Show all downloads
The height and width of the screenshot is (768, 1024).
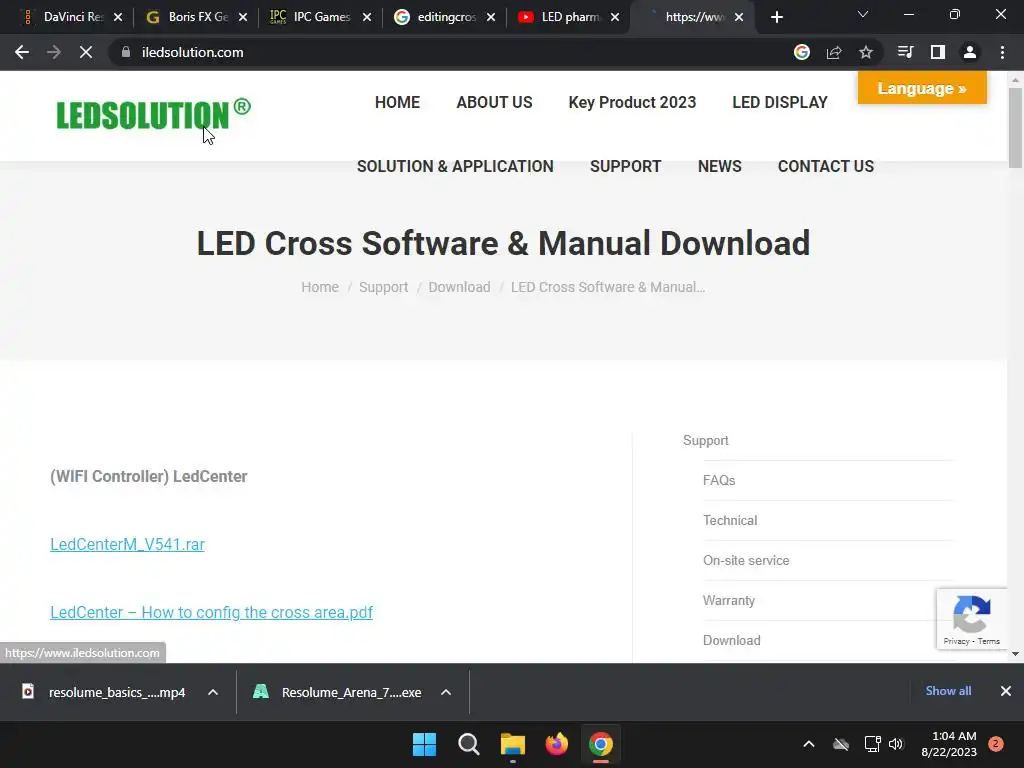tap(948, 691)
